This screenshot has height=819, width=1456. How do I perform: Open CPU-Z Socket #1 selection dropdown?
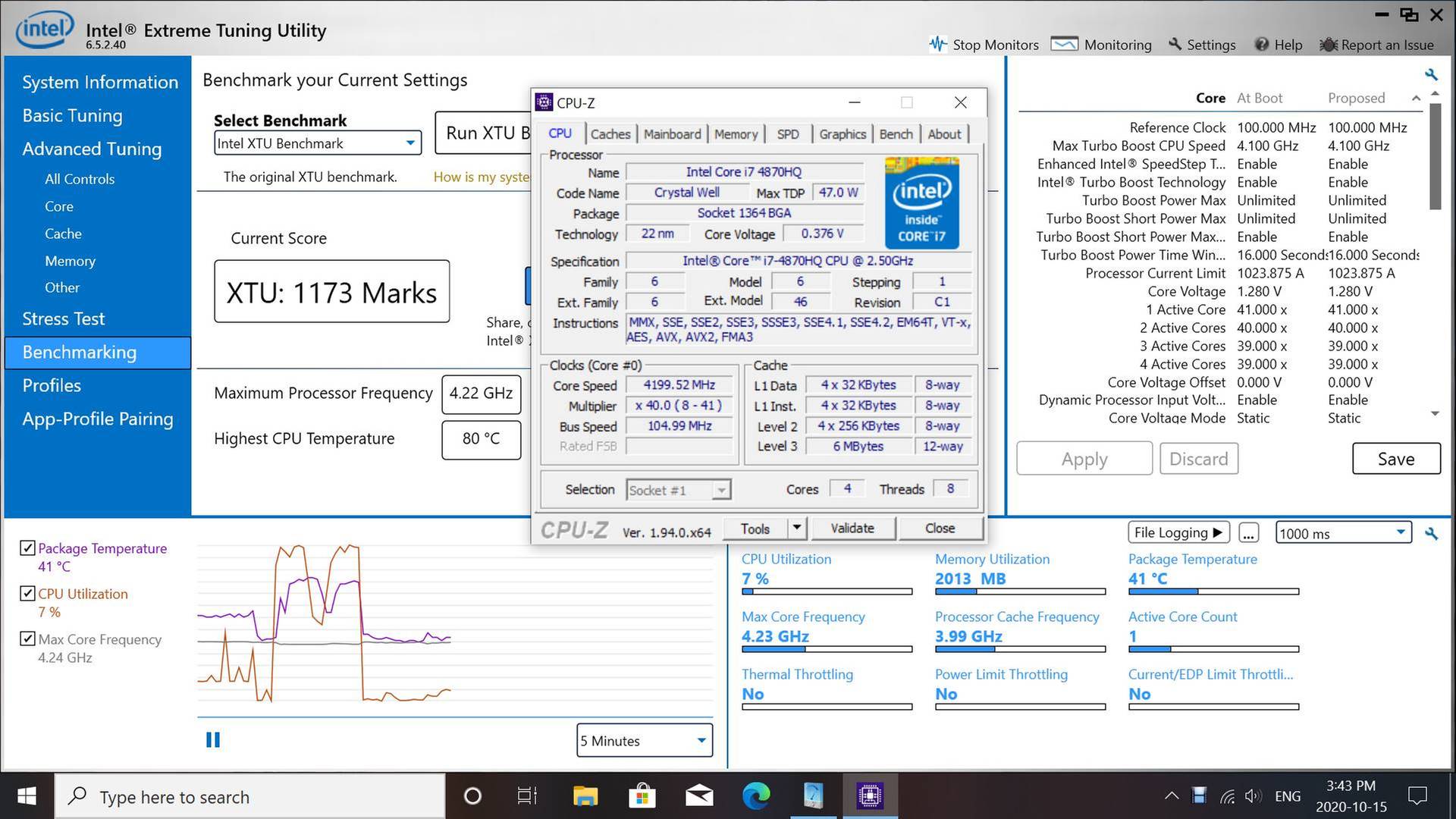pyautogui.click(x=679, y=491)
